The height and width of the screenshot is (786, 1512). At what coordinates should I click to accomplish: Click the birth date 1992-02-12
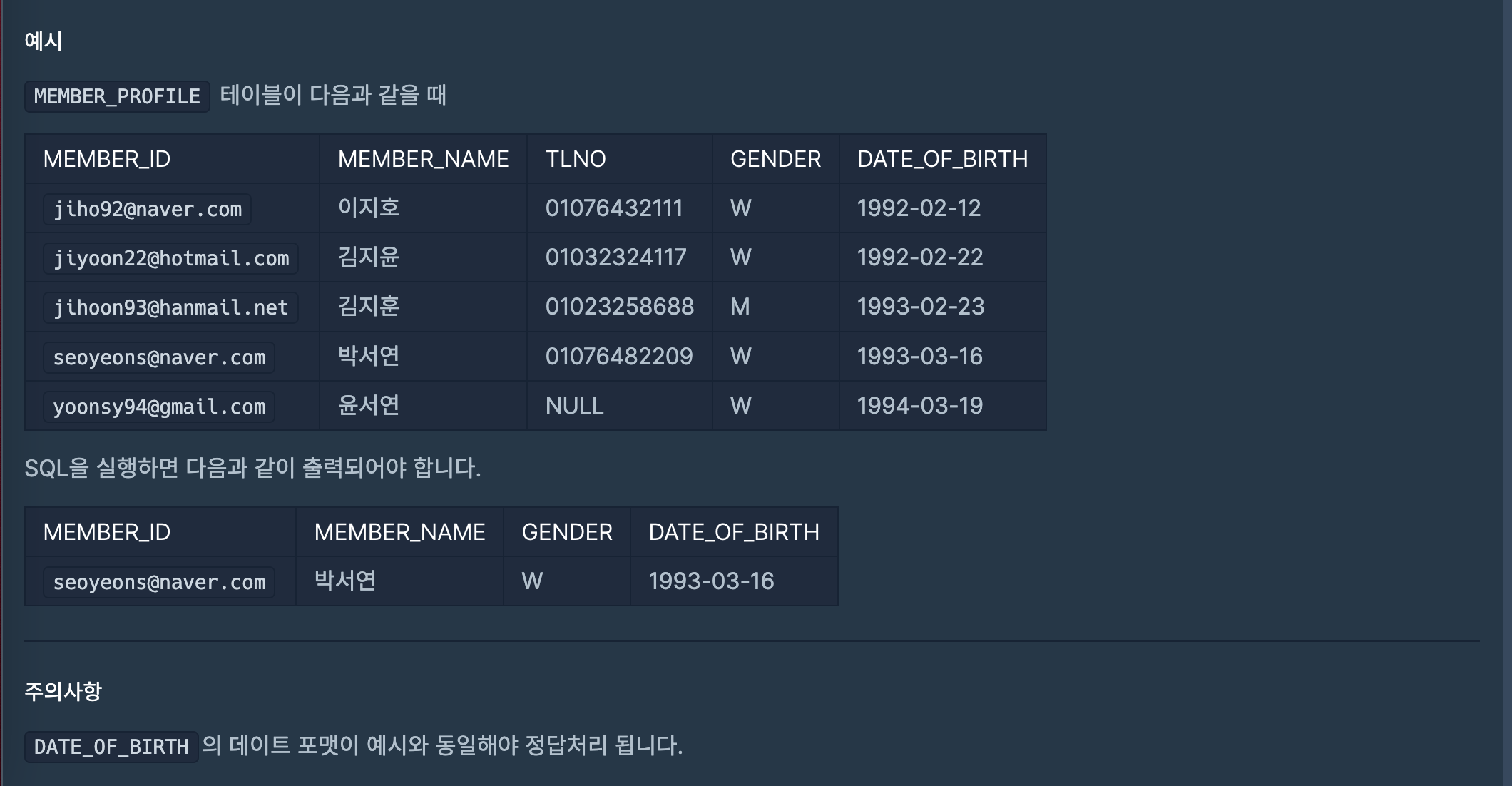(919, 208)
